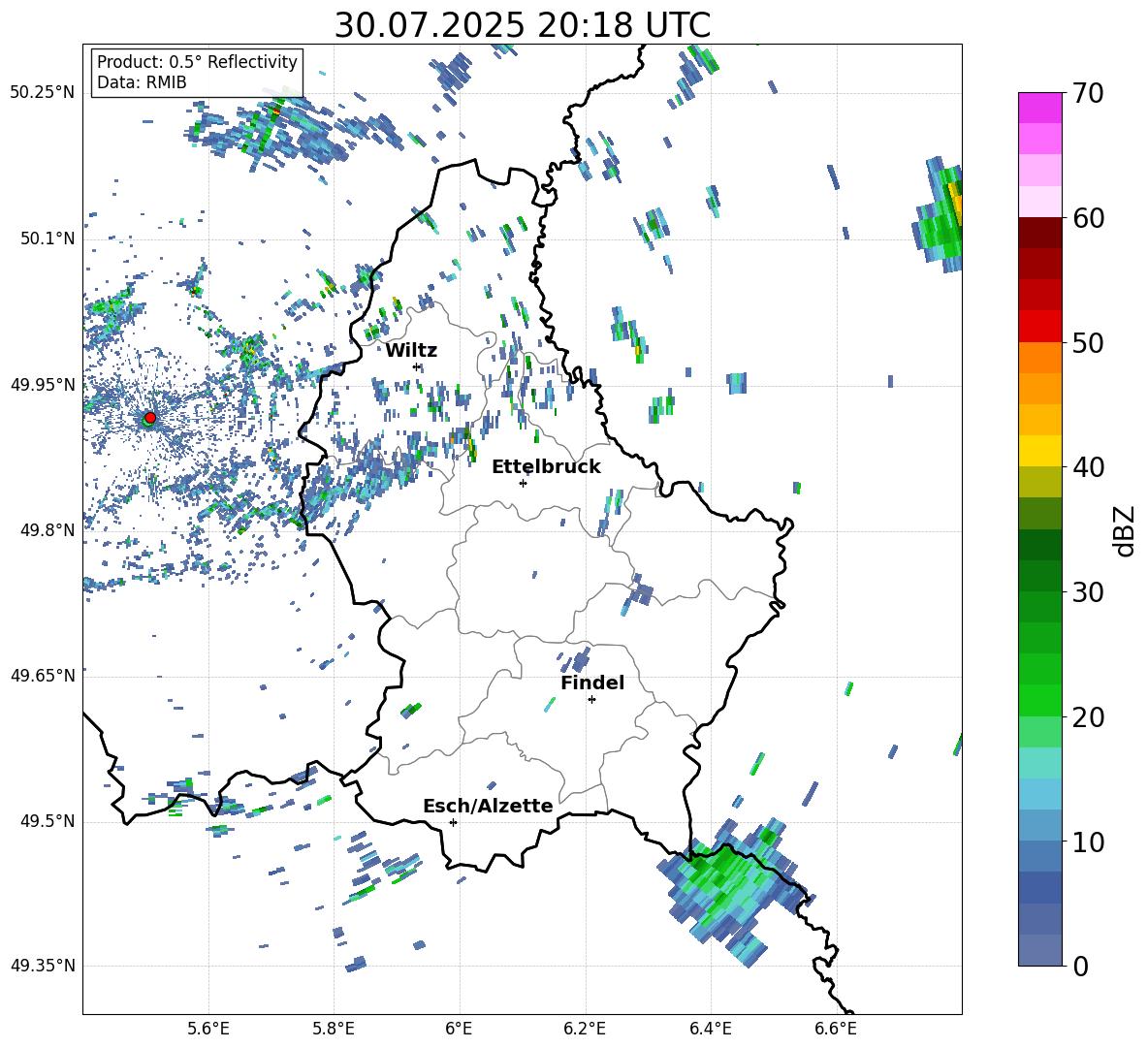Click the colorbar tick label 30
This screenshot has width=1148, height=1048.
click(1088, 592)
